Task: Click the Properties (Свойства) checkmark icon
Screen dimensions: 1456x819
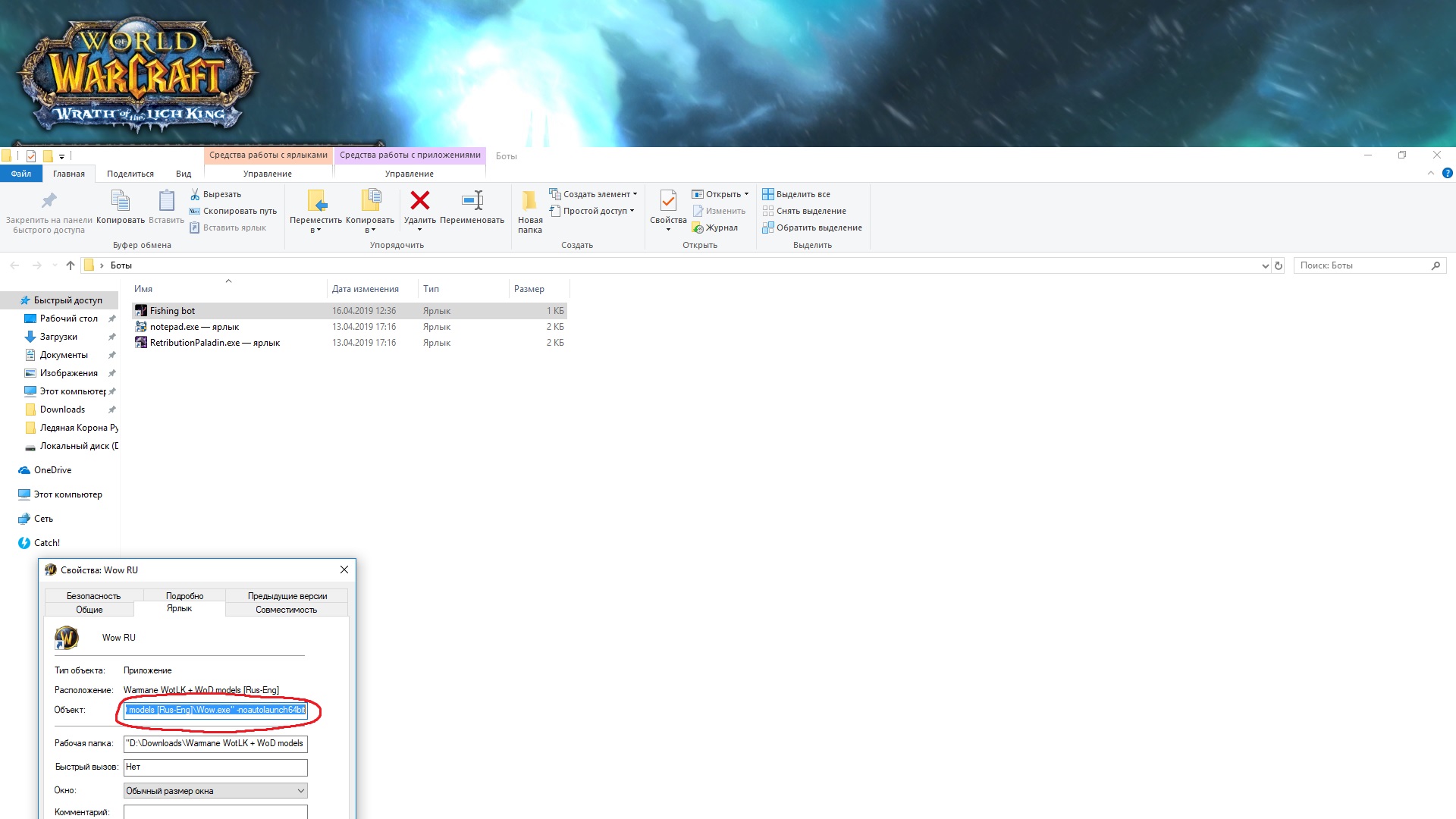Action: (x=667, y=202)
